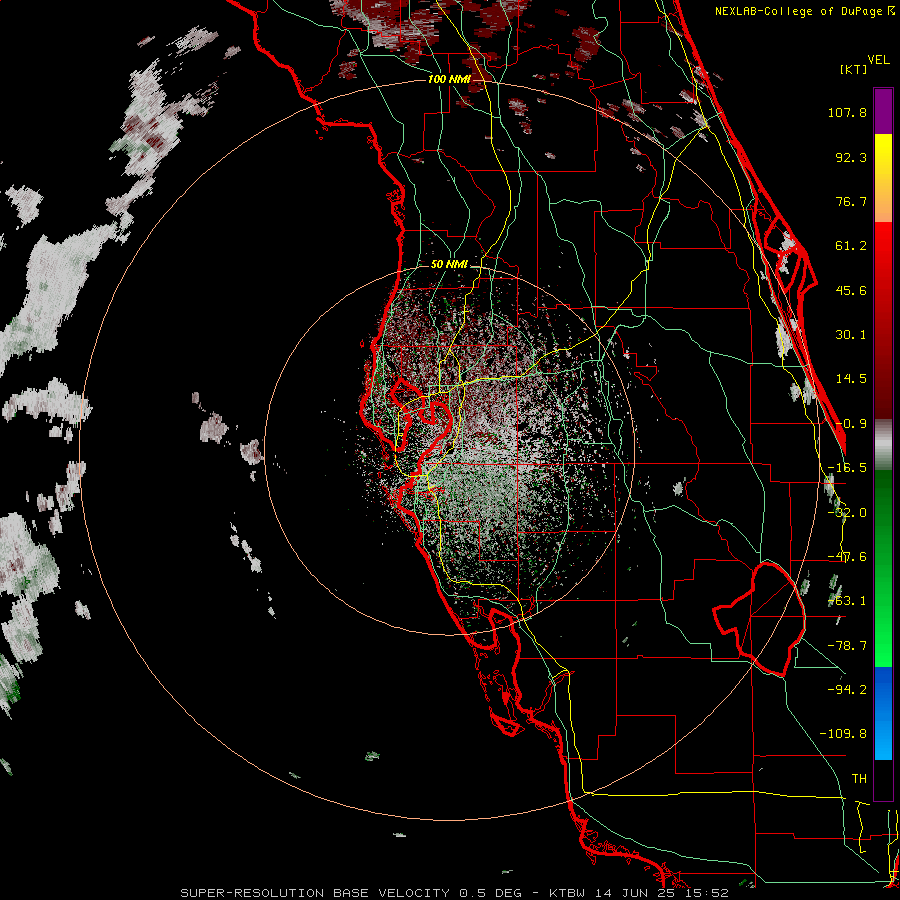
Task: Click the -63.1 velocity scale value
Action: point(847,601)
